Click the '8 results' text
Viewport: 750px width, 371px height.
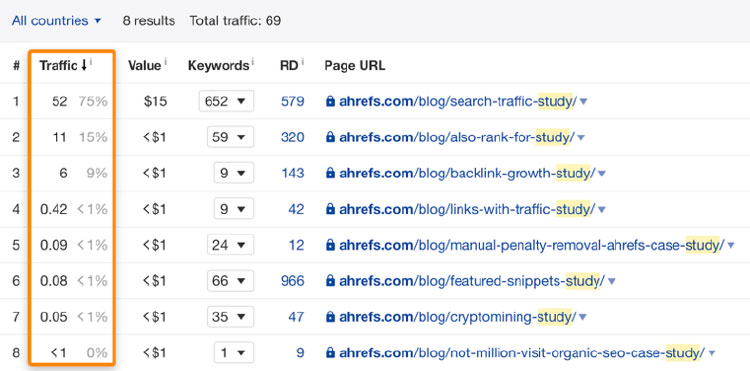[x=149, y=21]
